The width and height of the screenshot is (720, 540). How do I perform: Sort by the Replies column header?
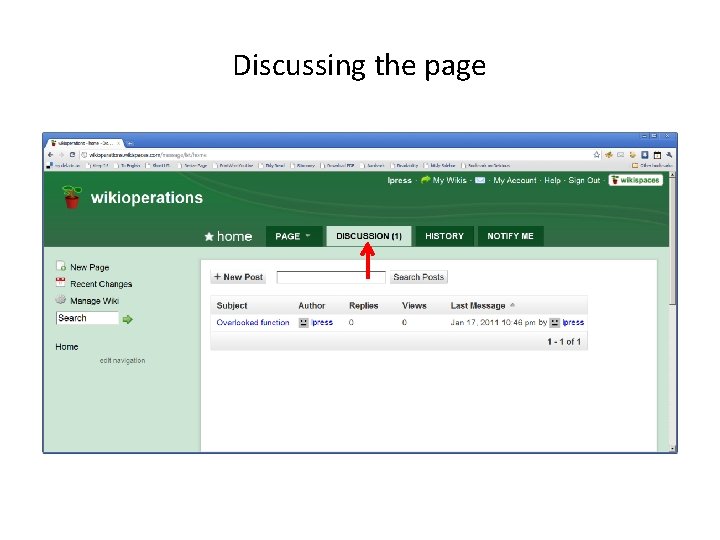pos(363,305)
